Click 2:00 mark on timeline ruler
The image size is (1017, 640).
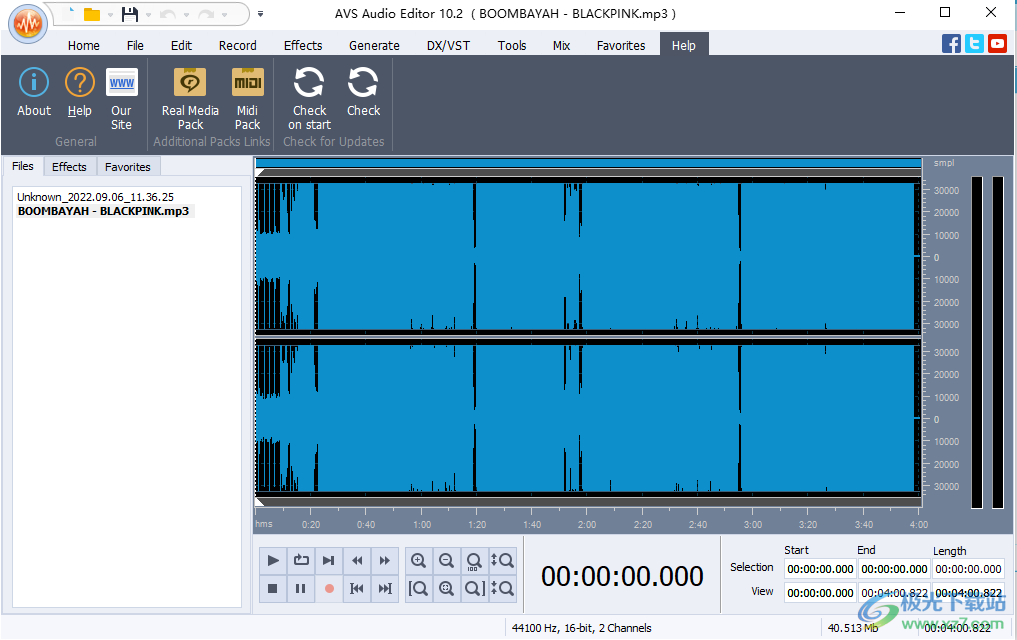coord(586,525)
